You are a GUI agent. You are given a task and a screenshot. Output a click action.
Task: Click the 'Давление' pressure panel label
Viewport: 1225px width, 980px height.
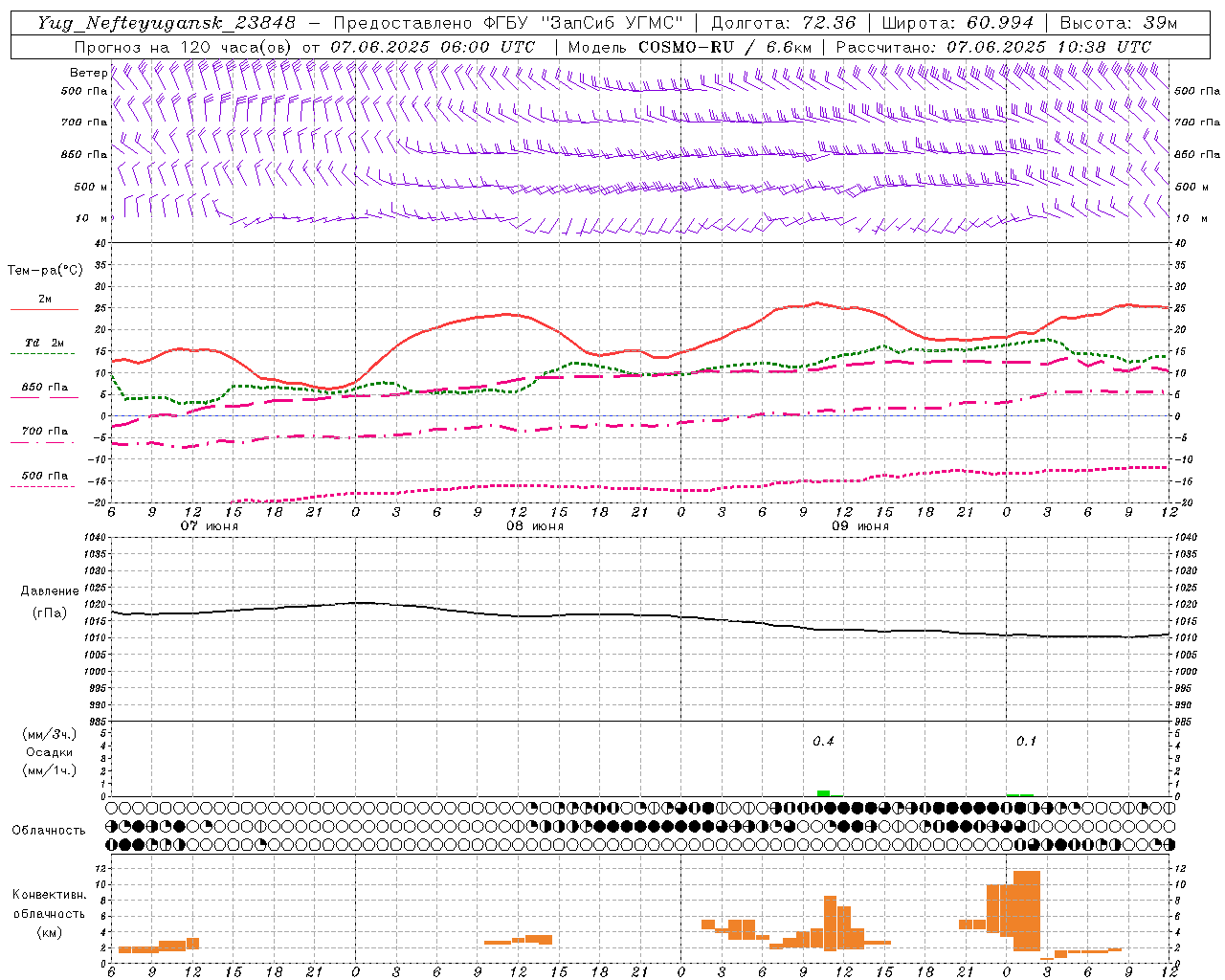click(50, 591)
